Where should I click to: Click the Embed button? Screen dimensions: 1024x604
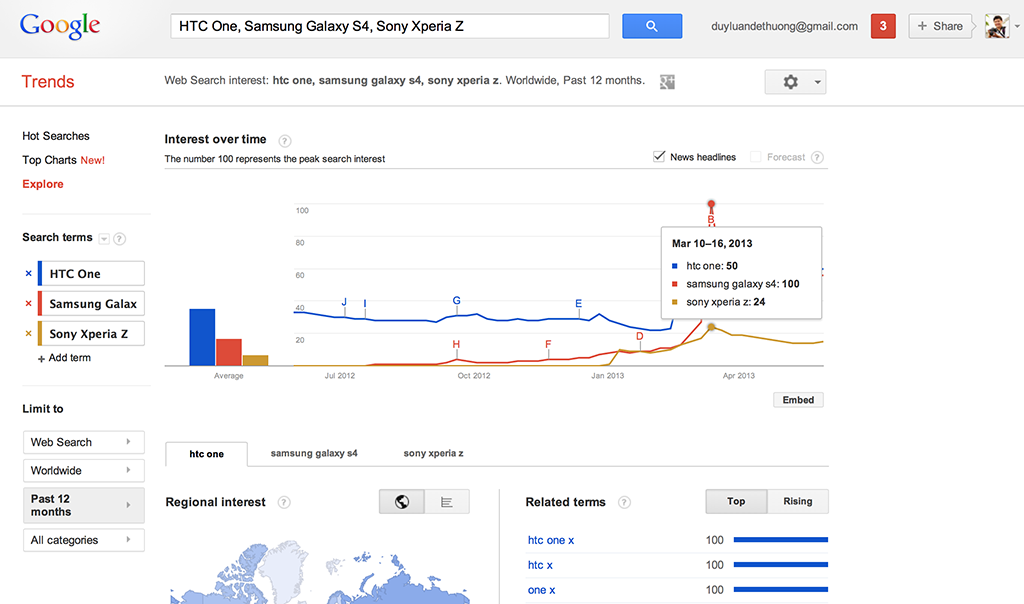tap(798, 399)
